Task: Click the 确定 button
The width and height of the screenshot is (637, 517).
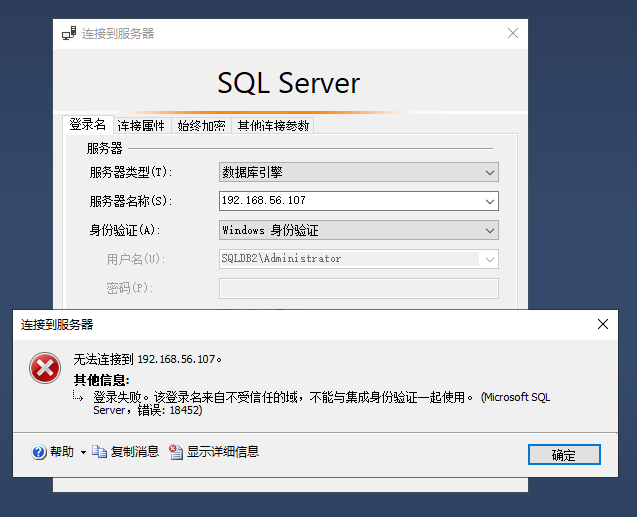Action: click(x=564, y=454)
